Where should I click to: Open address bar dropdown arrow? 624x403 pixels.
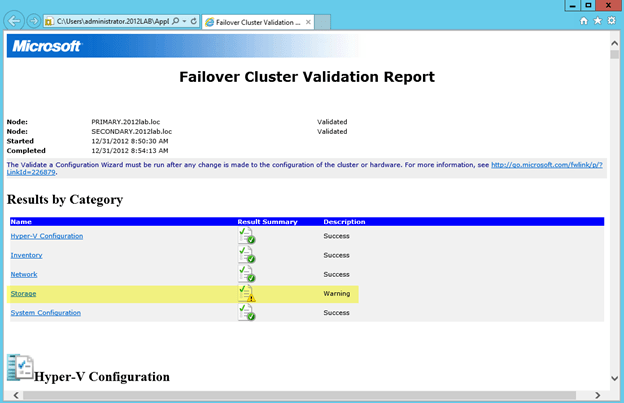click(186, 20)
